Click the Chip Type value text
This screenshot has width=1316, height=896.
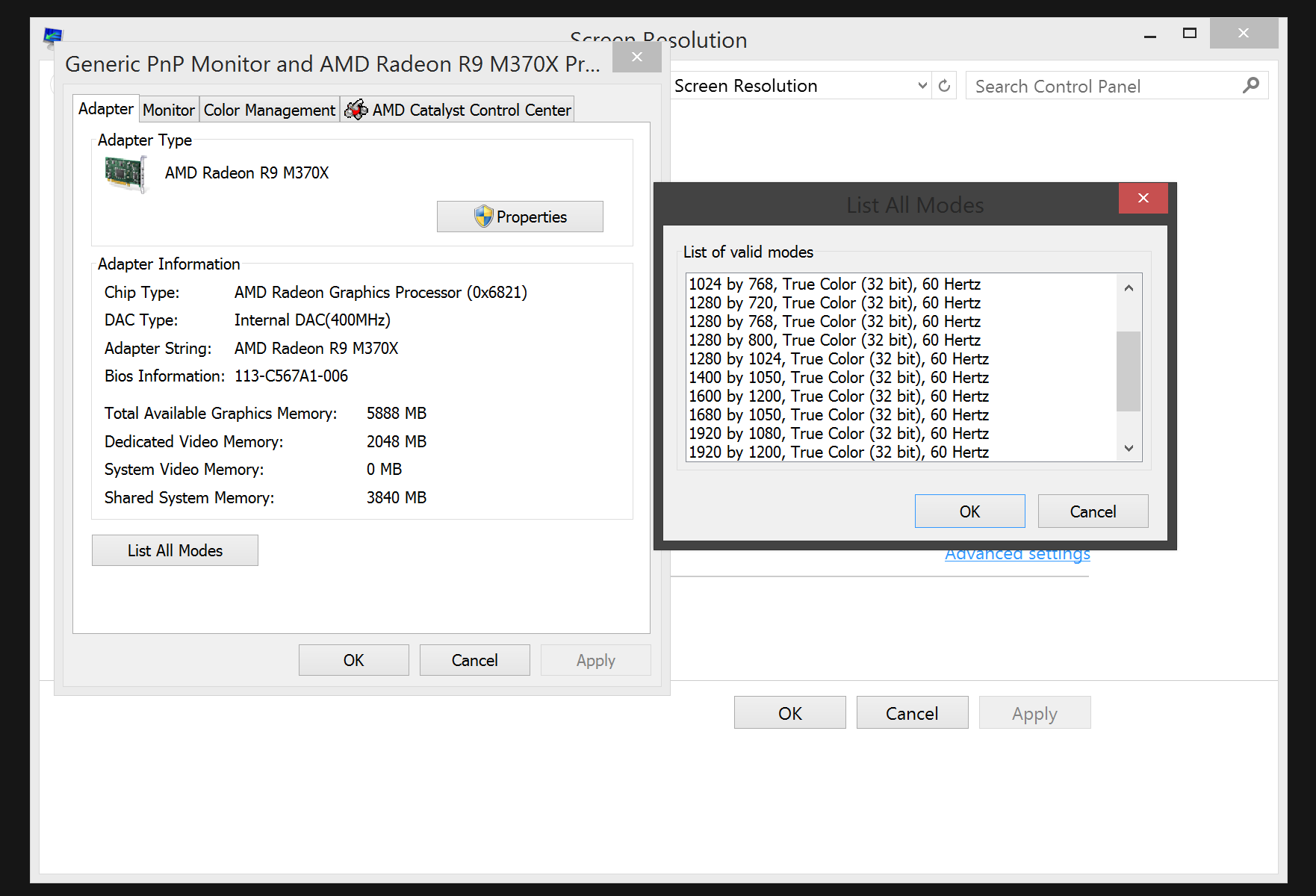point(381,293)
